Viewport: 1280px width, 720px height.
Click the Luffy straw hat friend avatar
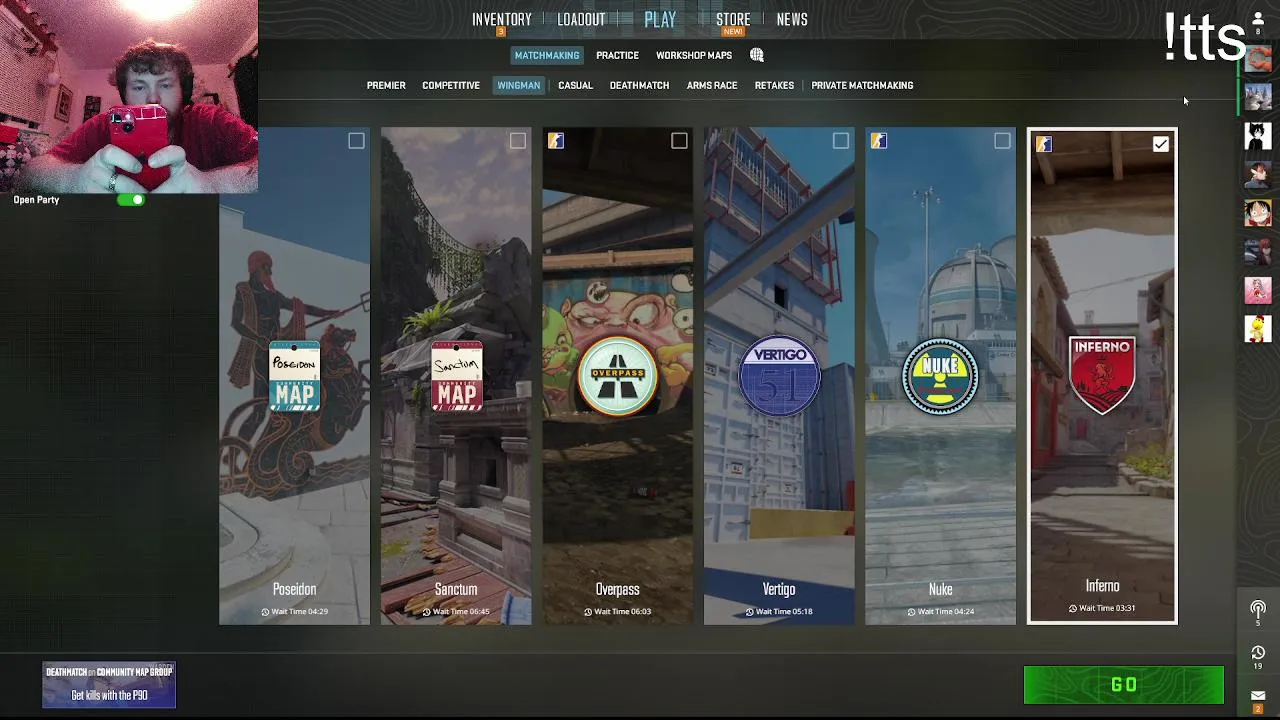1258,213
